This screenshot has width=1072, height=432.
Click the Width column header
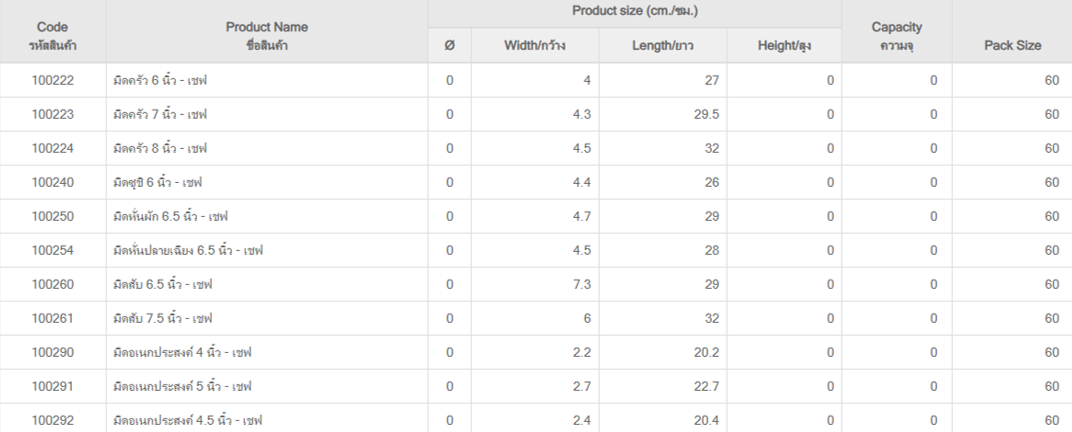(x=535, y=46)
